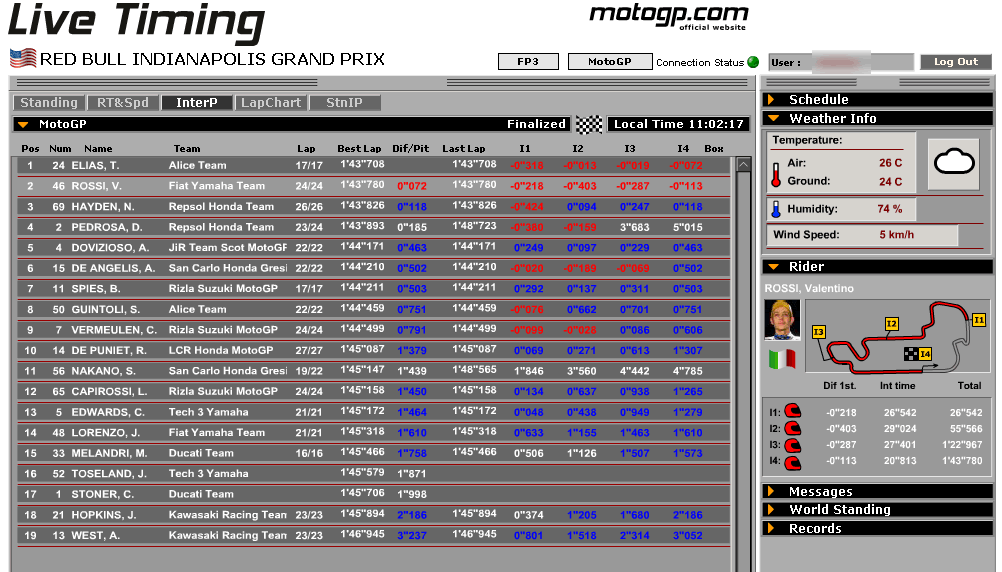Click the I2 marker on track map
Viewport: 1002px width, 572px height.
(x=891, y=324)
